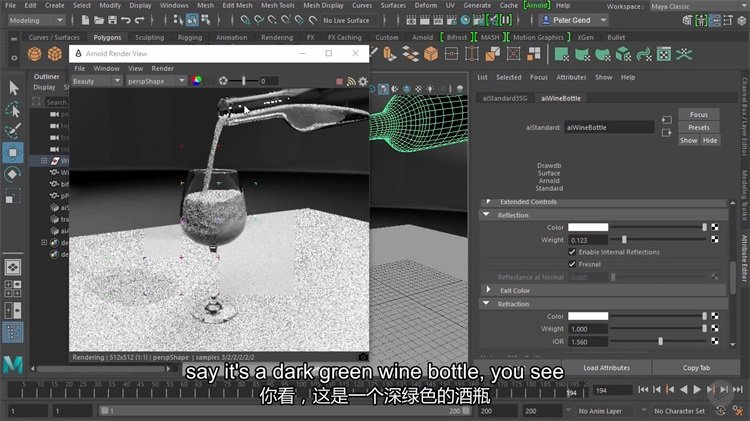Viewport: 750px width, 421px height.
Task: Click map button for Reflection Weight
Action: 715,239
